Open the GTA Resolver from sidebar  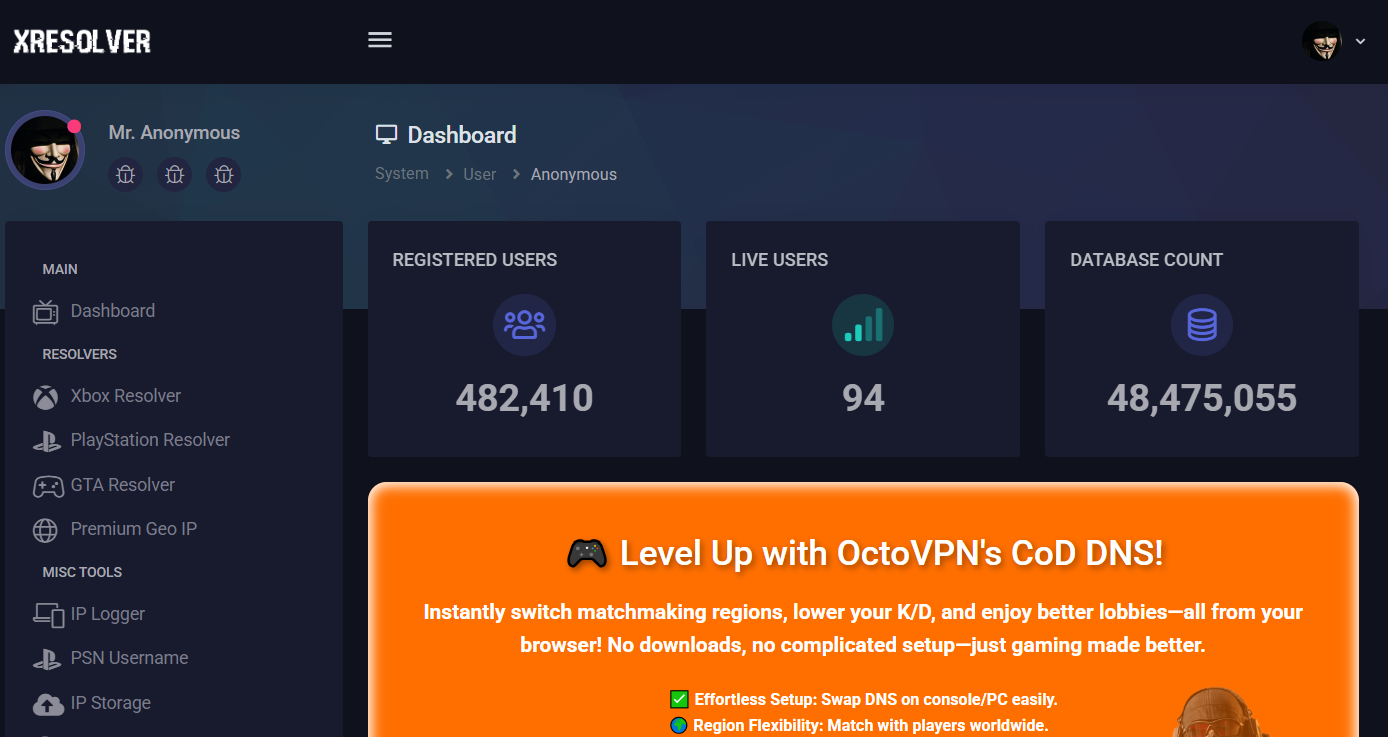pos(44,484)
